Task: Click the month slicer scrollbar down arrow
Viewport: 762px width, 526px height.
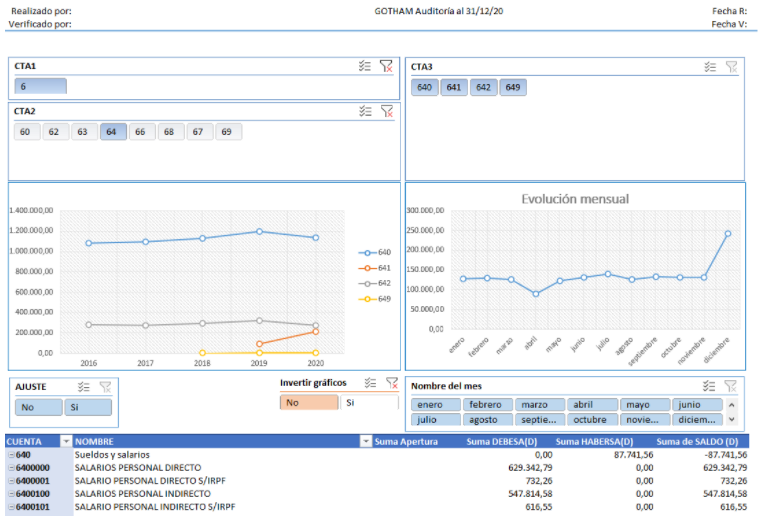Action: (x=732, y=419)
